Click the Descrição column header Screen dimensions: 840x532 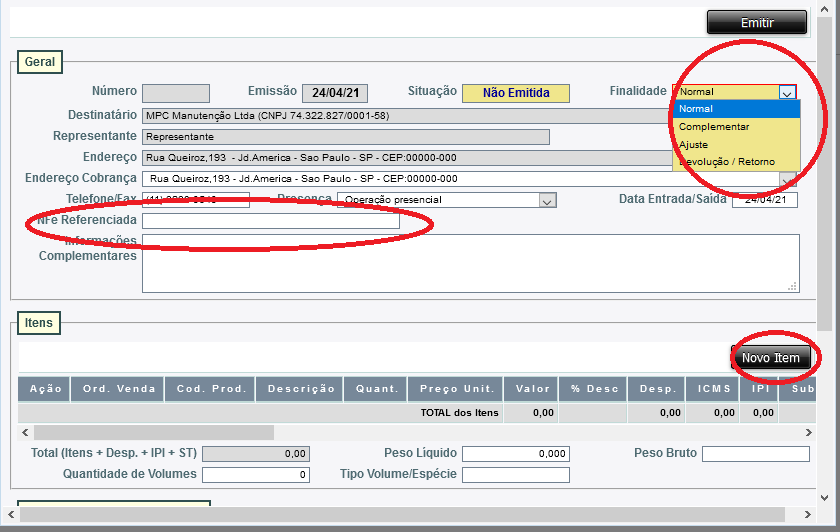tap(300, 389)
